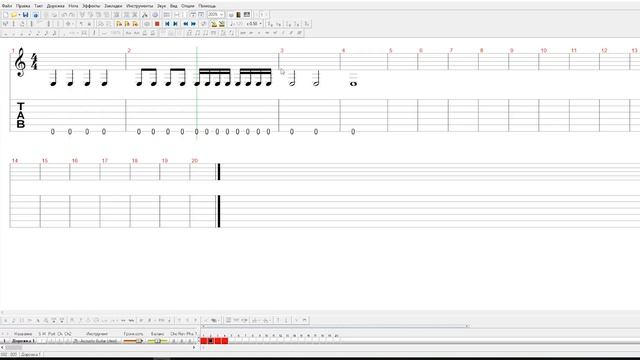640x360 pixels.
Task: Open the x0.50 playback speed dropdown
Action: point(254,24)
